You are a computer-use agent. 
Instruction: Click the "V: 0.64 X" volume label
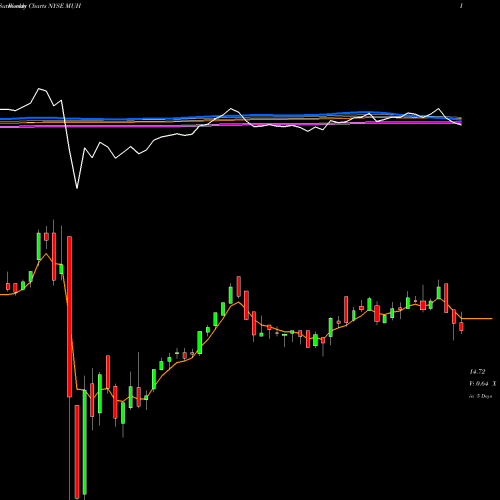click(483, 384)
